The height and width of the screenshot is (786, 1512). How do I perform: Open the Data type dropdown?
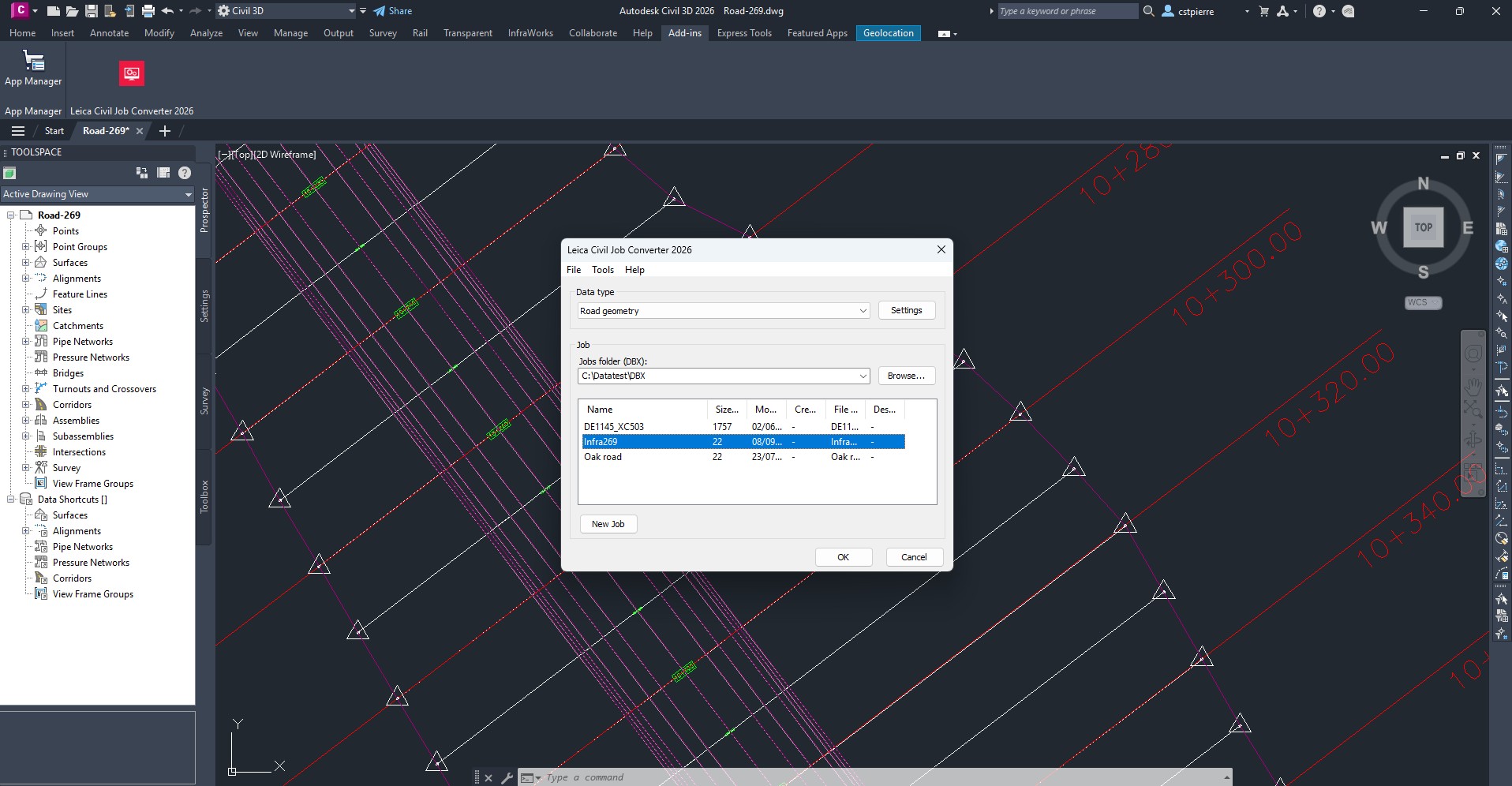point(863,311)
